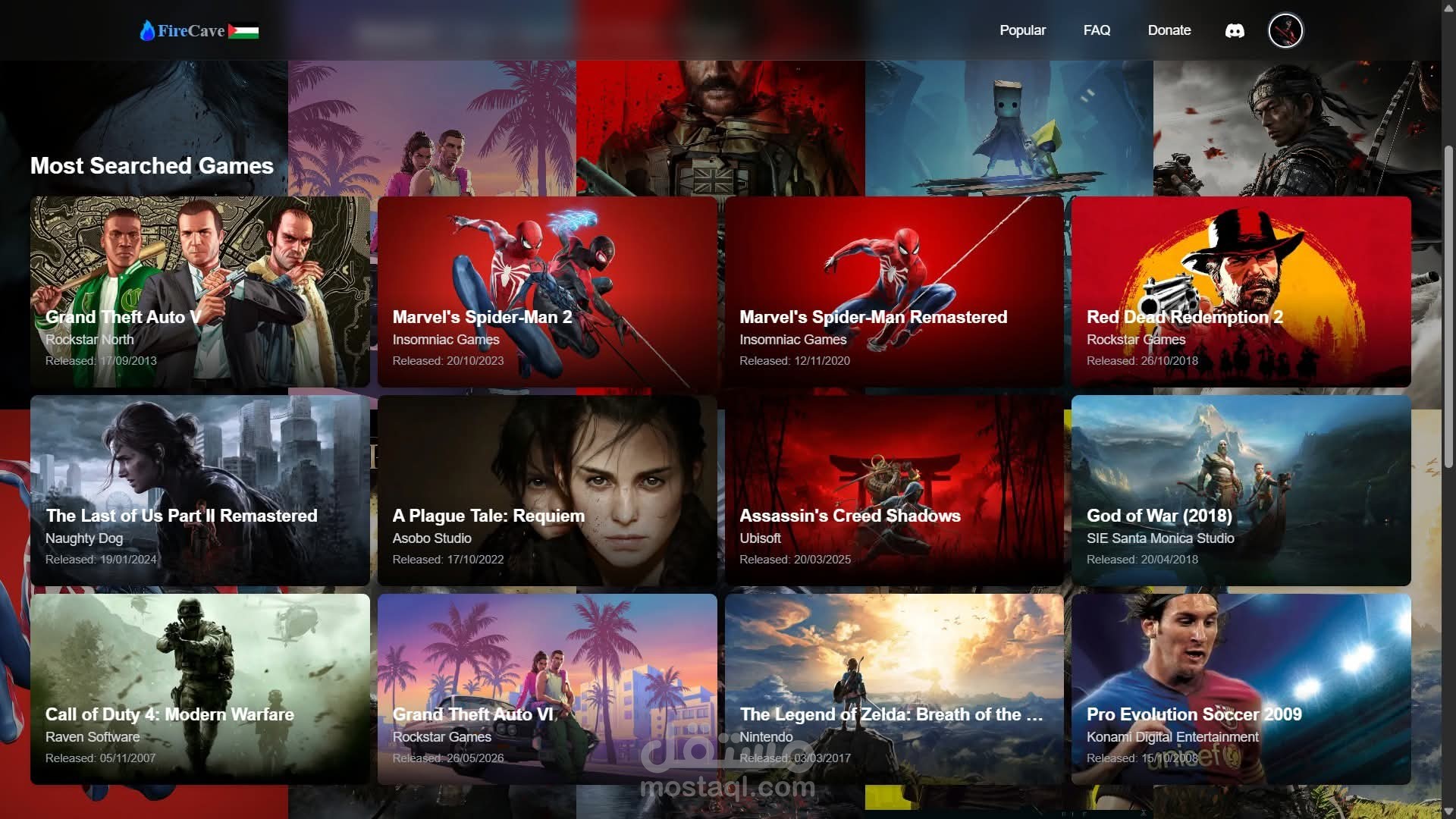Open the user profile avatar
The height and width of the screenshot is (819, 1456).
pos(1285,31)
